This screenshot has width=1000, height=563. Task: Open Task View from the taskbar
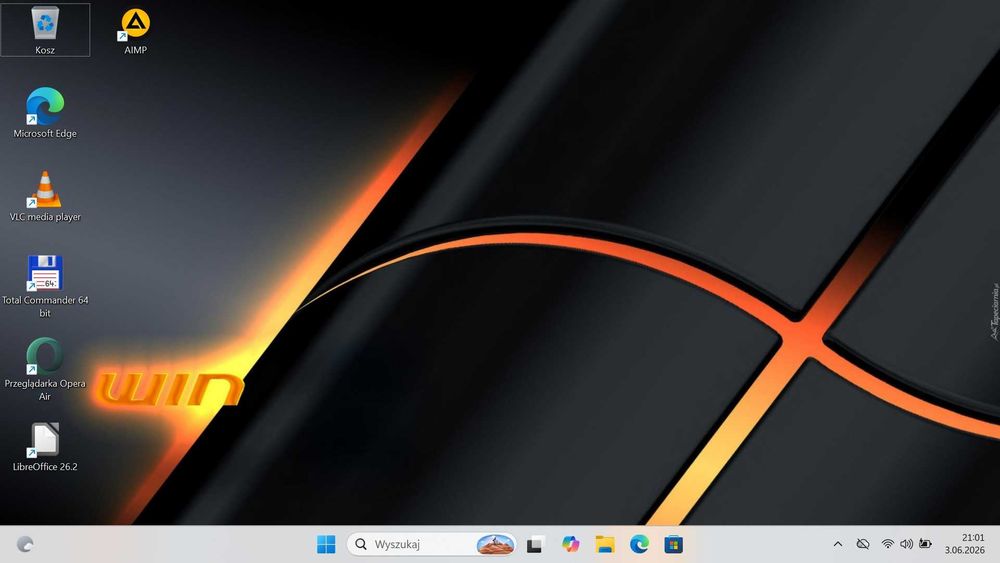coord(534,544)
